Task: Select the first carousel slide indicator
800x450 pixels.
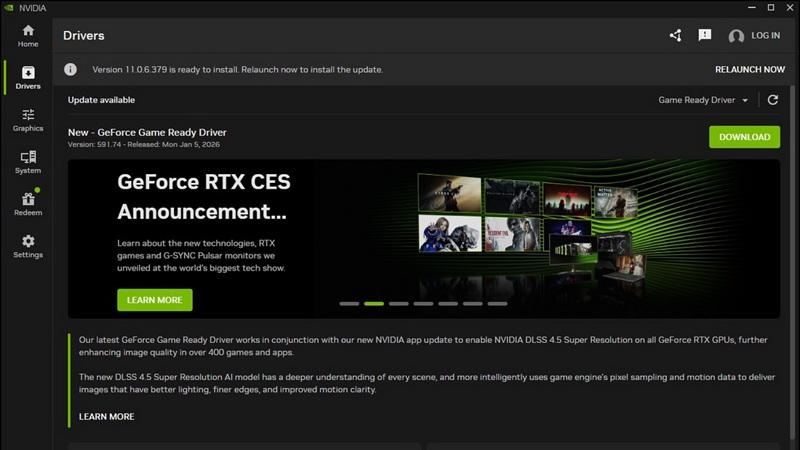Action: [349, 304]
